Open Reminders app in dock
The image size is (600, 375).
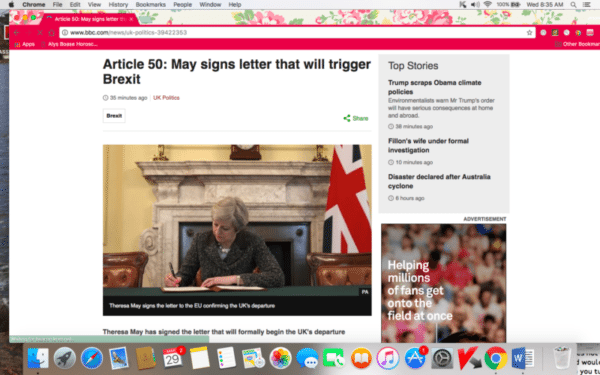(x=226, y=358)
